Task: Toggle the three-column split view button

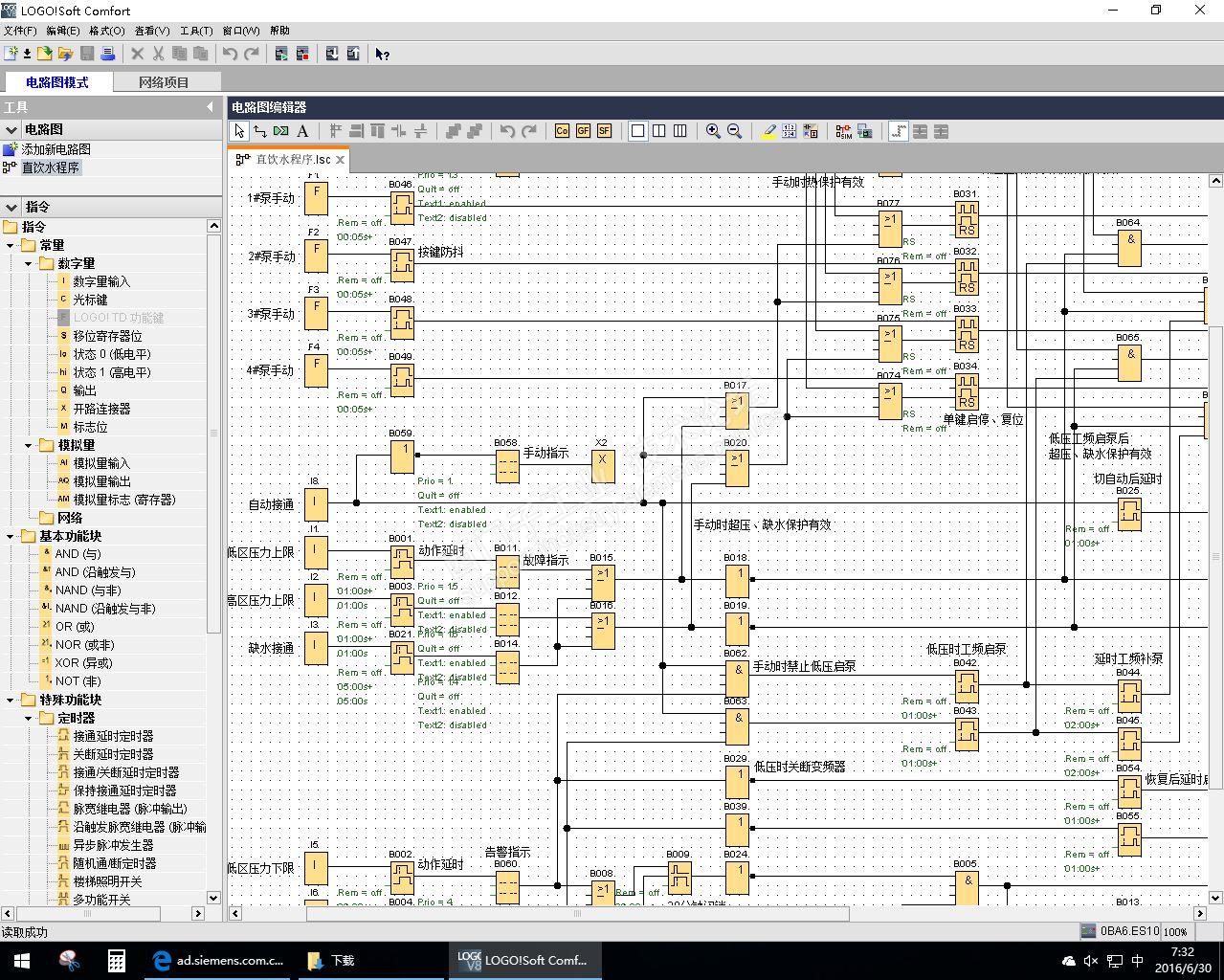Action: coord(679,131)
